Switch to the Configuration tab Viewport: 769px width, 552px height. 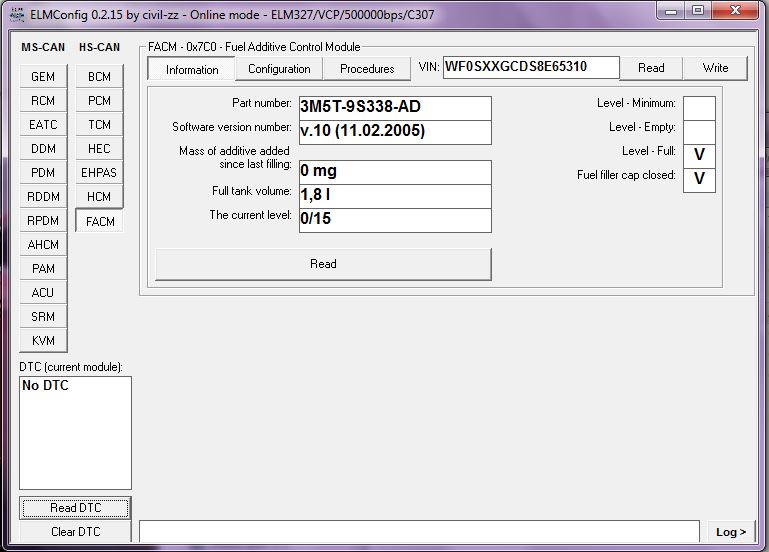(x=279, y=69)
